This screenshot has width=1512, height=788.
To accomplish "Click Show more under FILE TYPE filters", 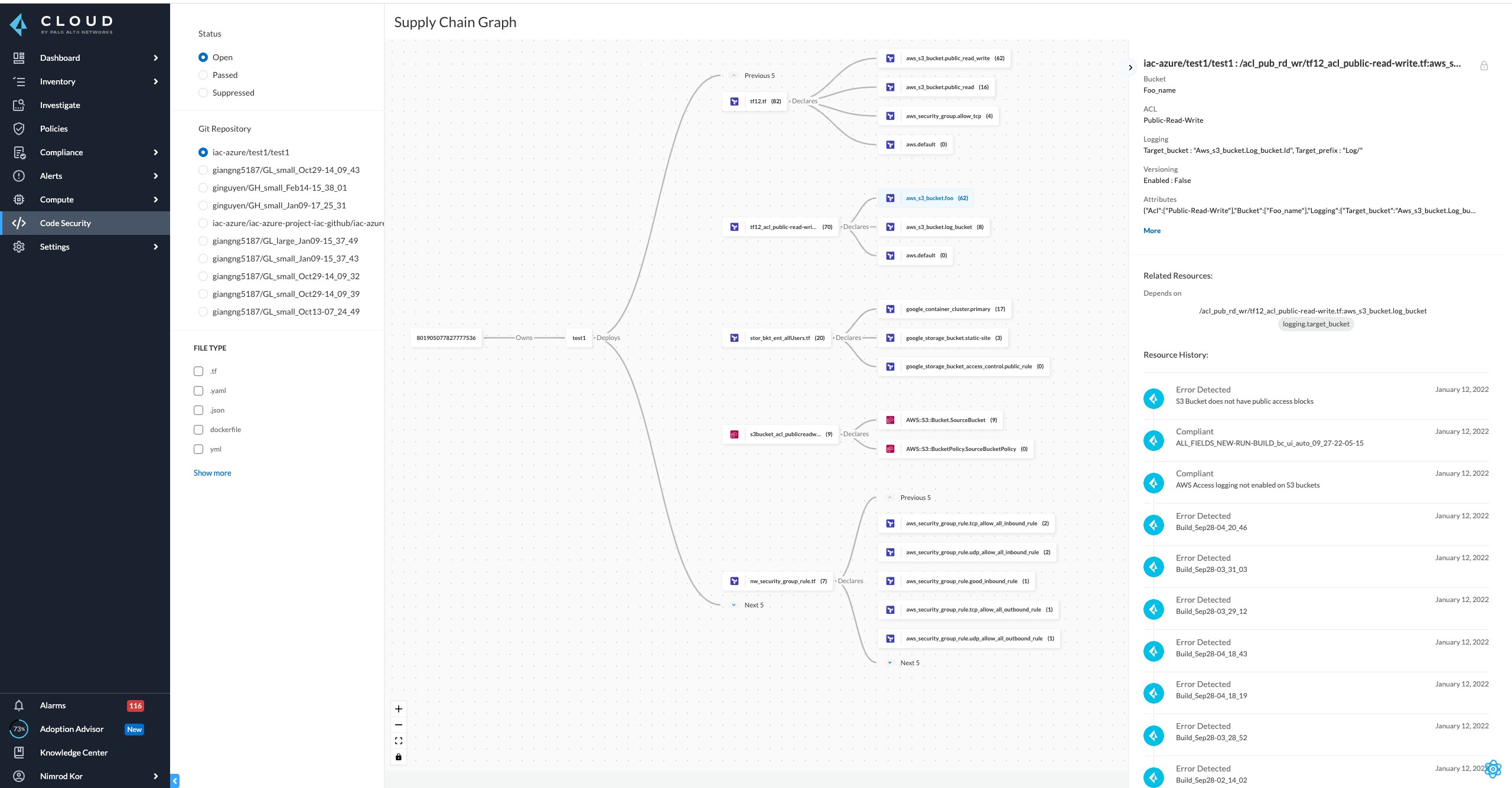I will [x=212, y=473].
